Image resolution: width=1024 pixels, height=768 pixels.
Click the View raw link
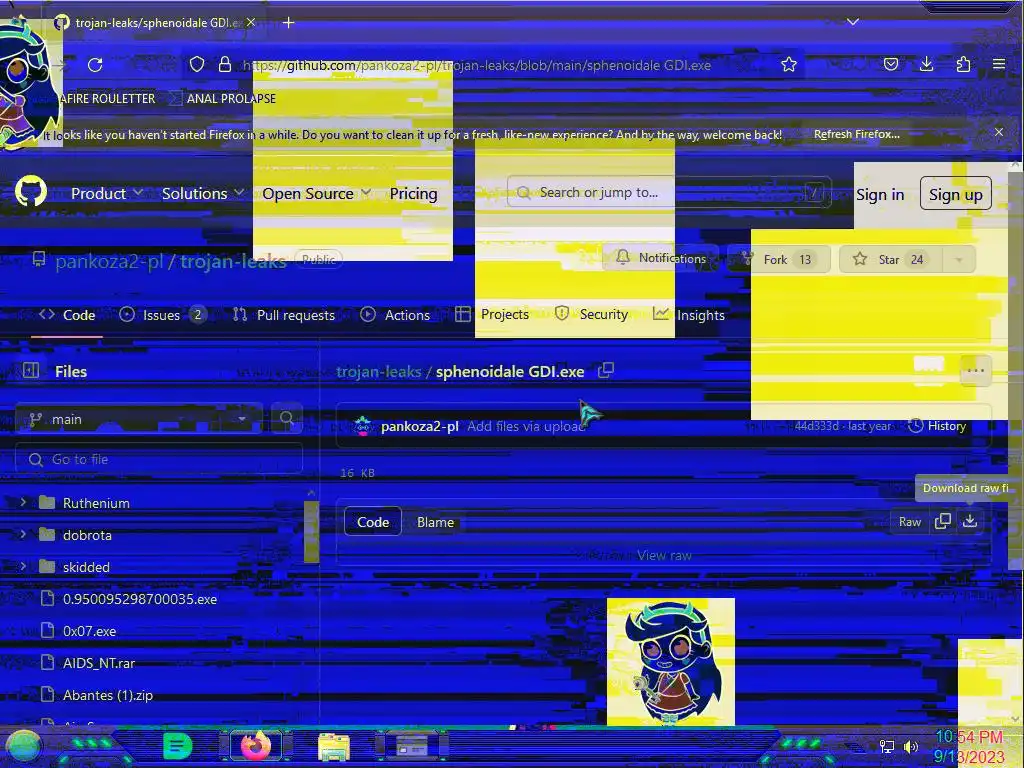tap(664, 555)
